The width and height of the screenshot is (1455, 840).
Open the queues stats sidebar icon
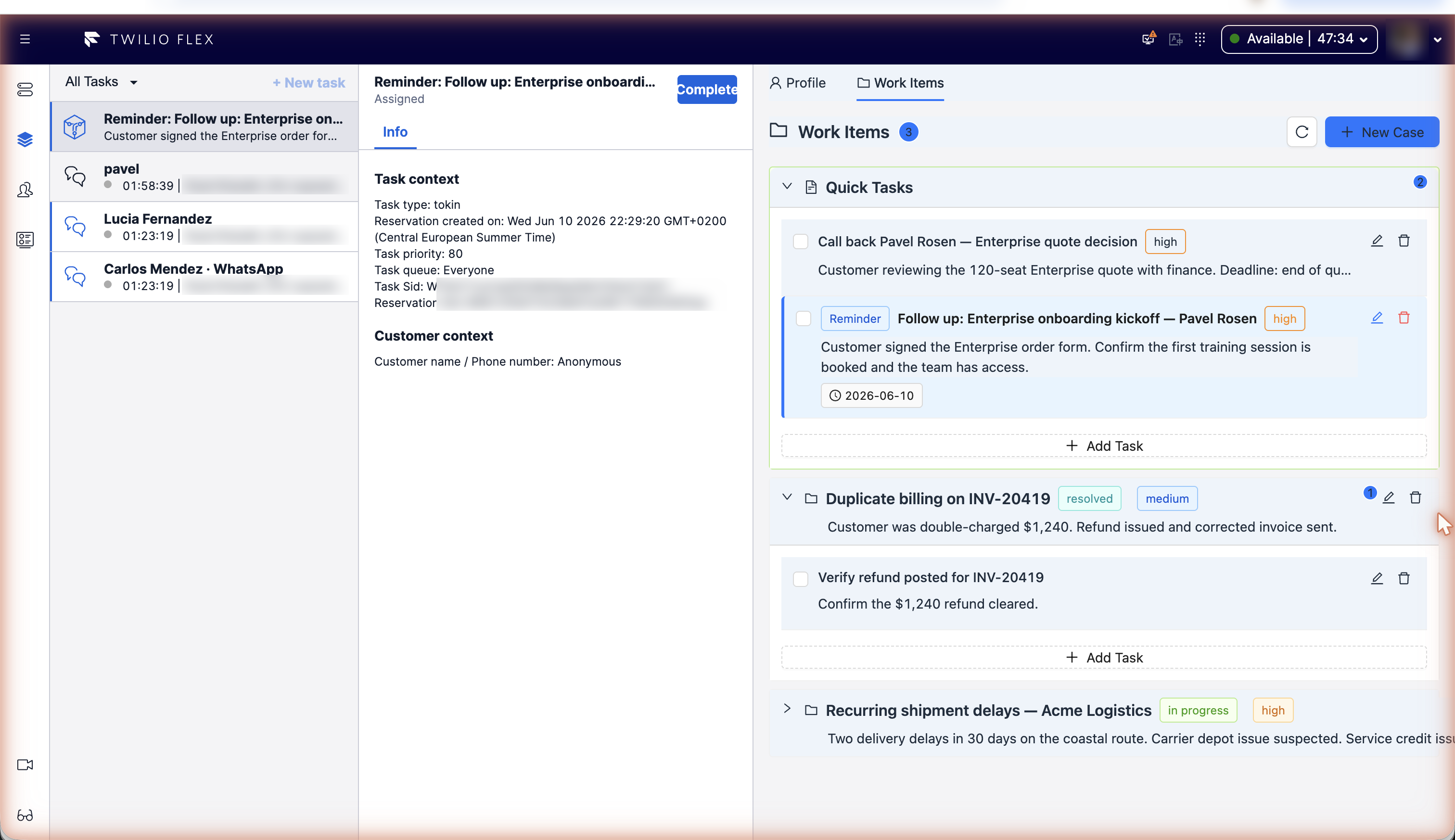point(25,90)
